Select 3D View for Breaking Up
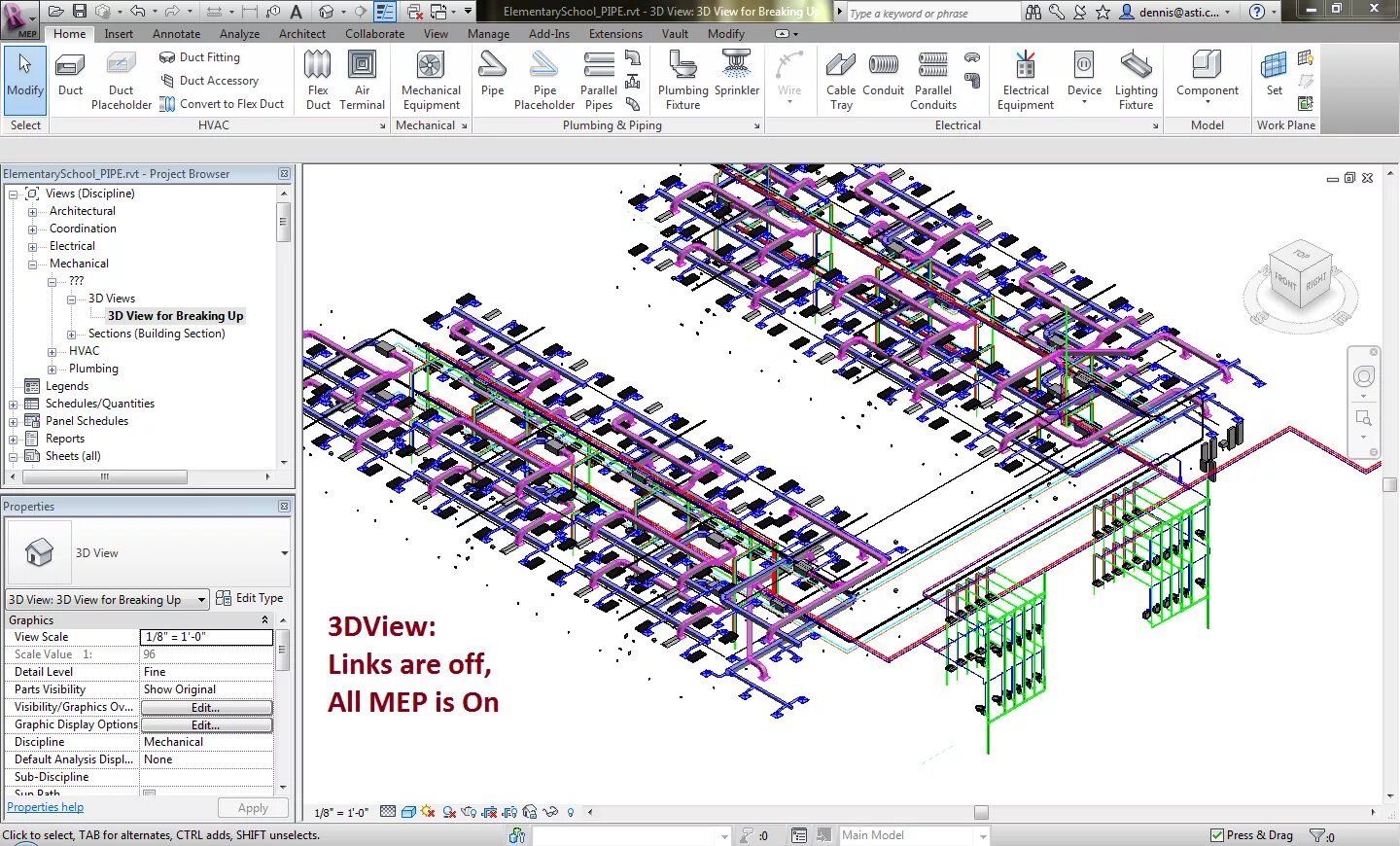Screen dimensions: 1400x846 pos(175,316)
